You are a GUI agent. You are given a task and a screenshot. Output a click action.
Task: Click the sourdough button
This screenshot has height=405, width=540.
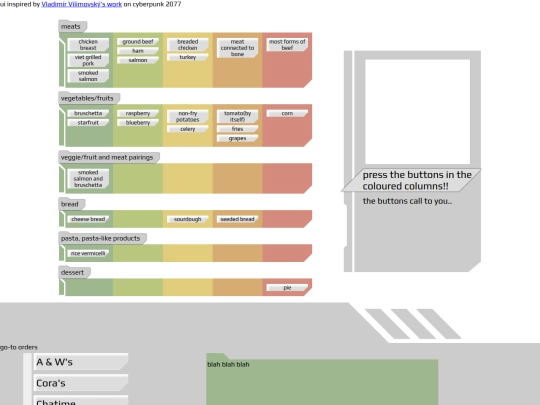188,219
